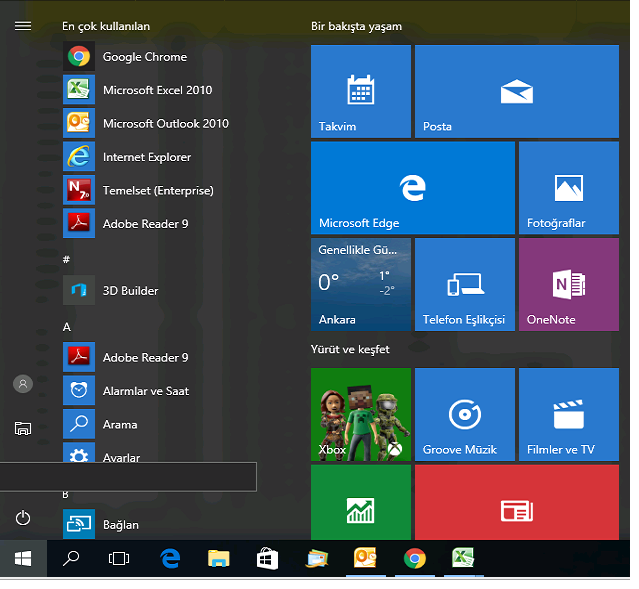Open the Xbox tile with characters

pyautogui.click(x=360, y=414)
